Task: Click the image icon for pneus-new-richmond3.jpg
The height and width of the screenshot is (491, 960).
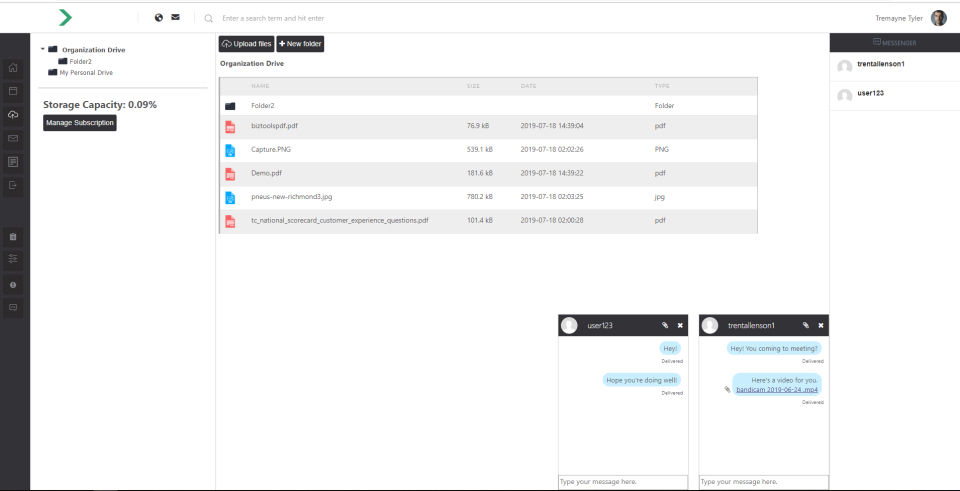Action: (230, 198)
